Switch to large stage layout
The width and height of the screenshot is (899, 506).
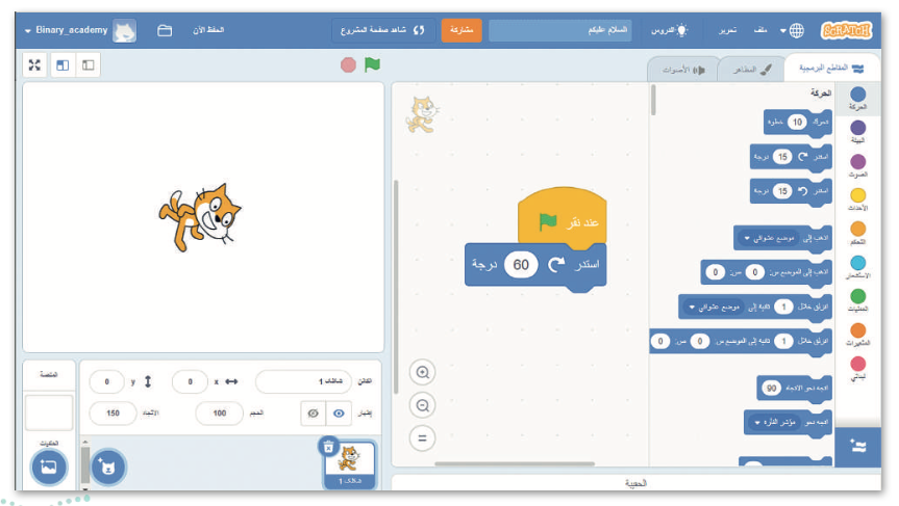coord(62,65)
